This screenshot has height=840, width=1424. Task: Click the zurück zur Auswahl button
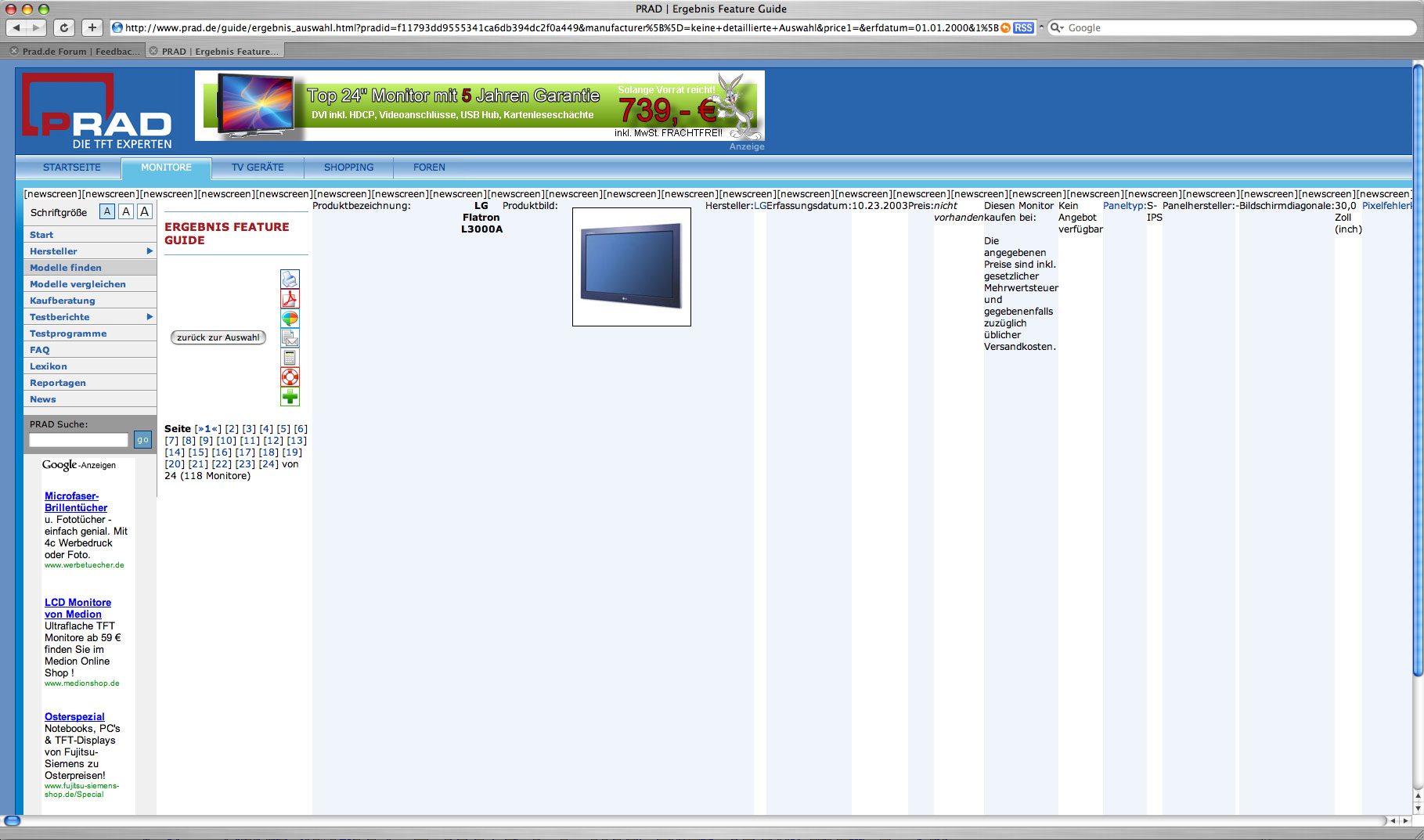coord(218,337)
